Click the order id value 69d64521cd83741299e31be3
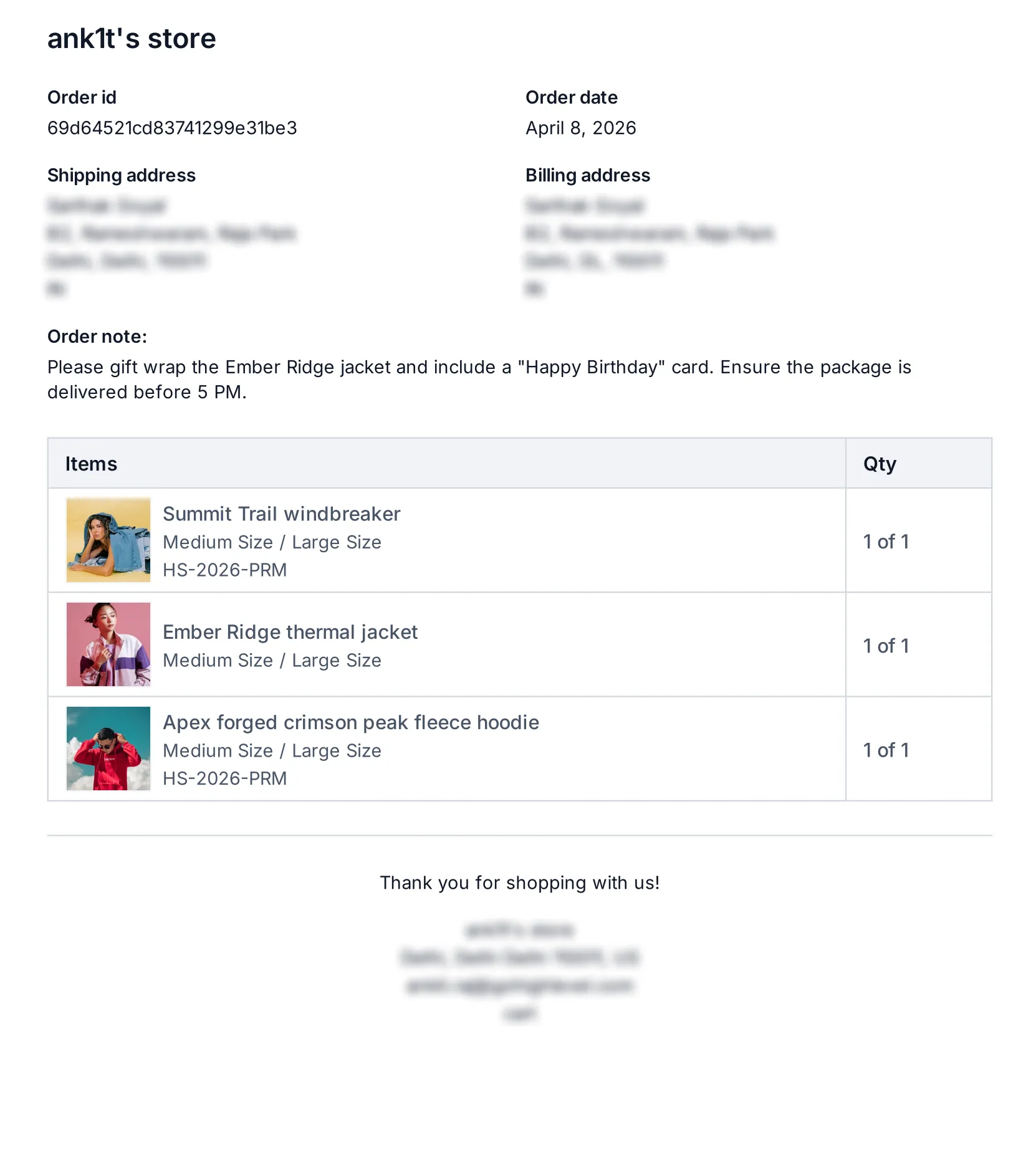The width and height of the screenshot is (1036, 1153). click(x=172, y=128)
